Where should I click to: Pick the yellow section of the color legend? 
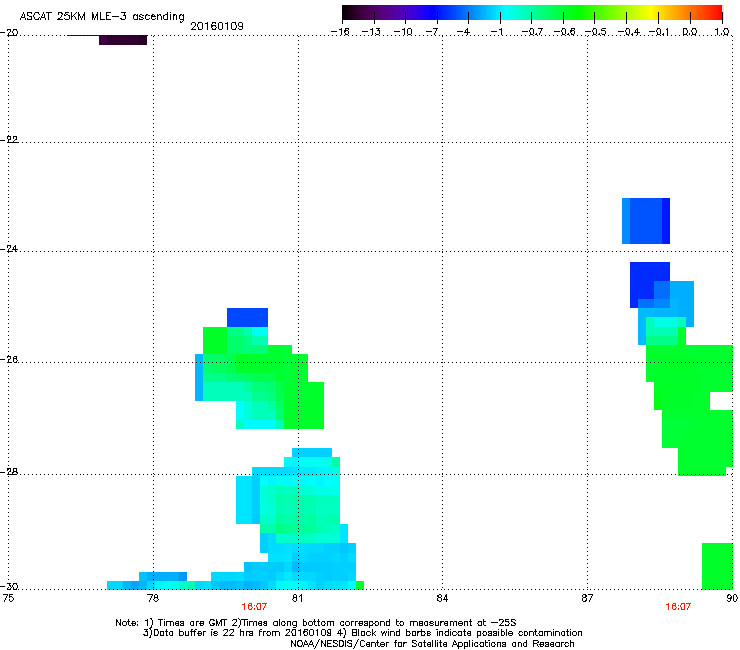pos(652,12)
